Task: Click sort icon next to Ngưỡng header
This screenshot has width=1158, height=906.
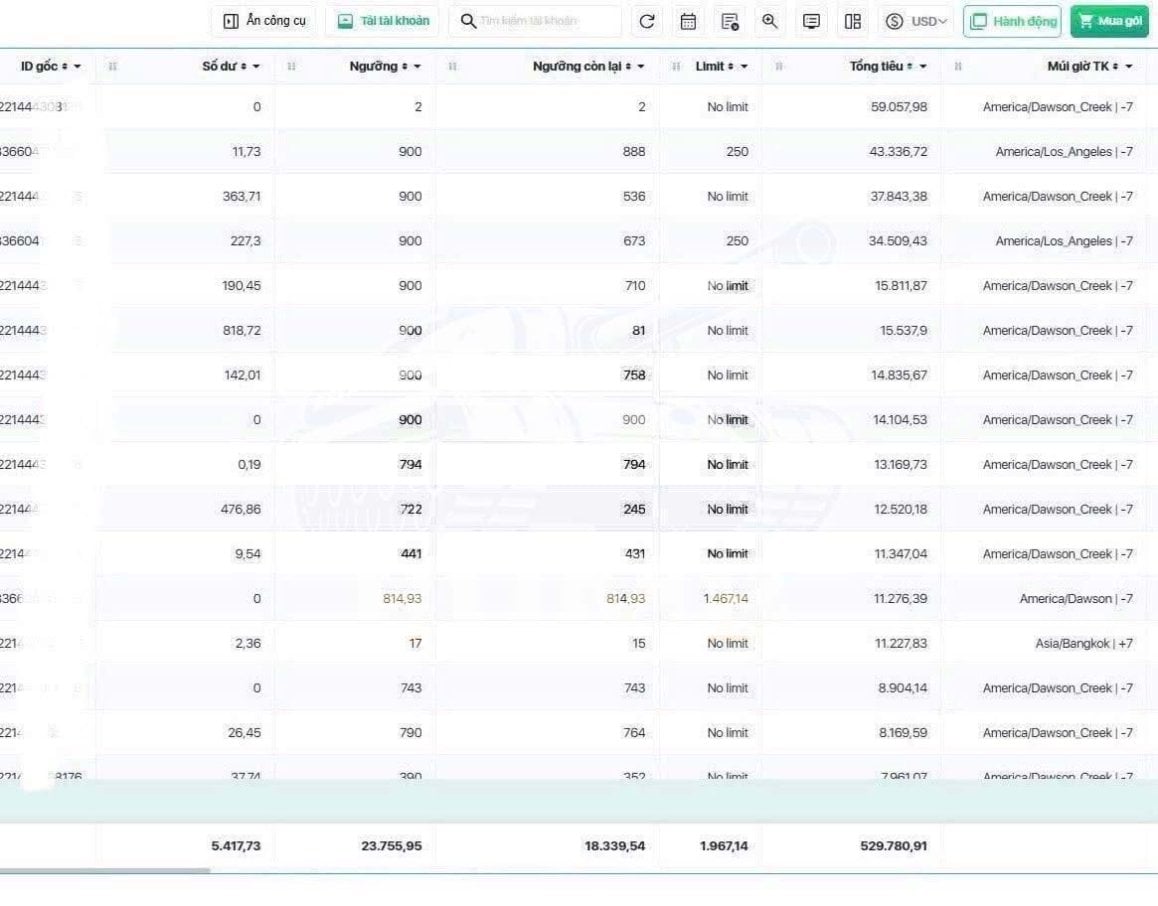Action: [x=405, y=66]
